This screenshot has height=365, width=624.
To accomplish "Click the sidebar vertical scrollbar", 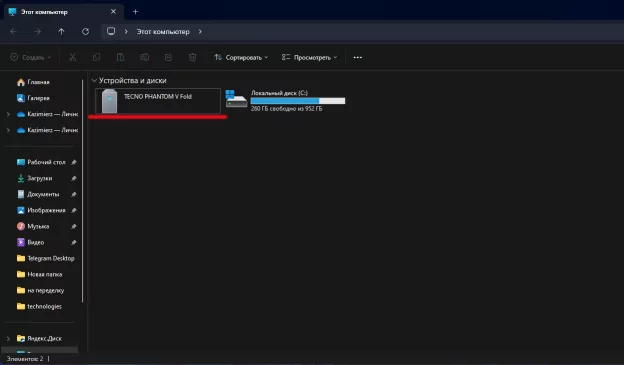I will (x=83, y=191).
